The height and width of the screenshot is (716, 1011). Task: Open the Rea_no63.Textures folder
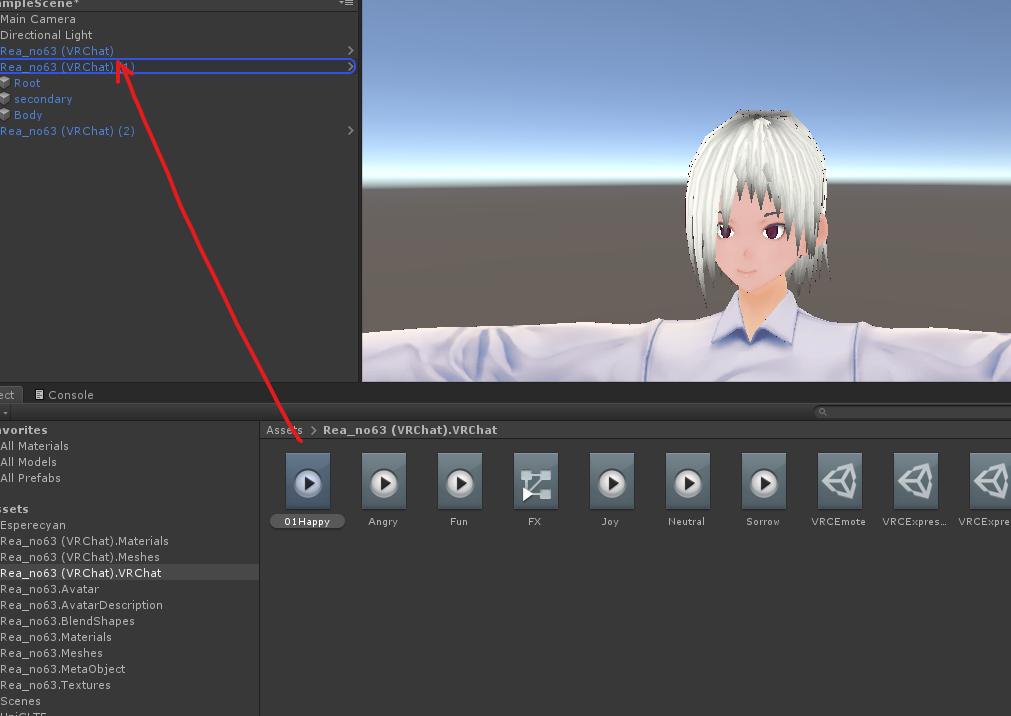pos(55,686)
